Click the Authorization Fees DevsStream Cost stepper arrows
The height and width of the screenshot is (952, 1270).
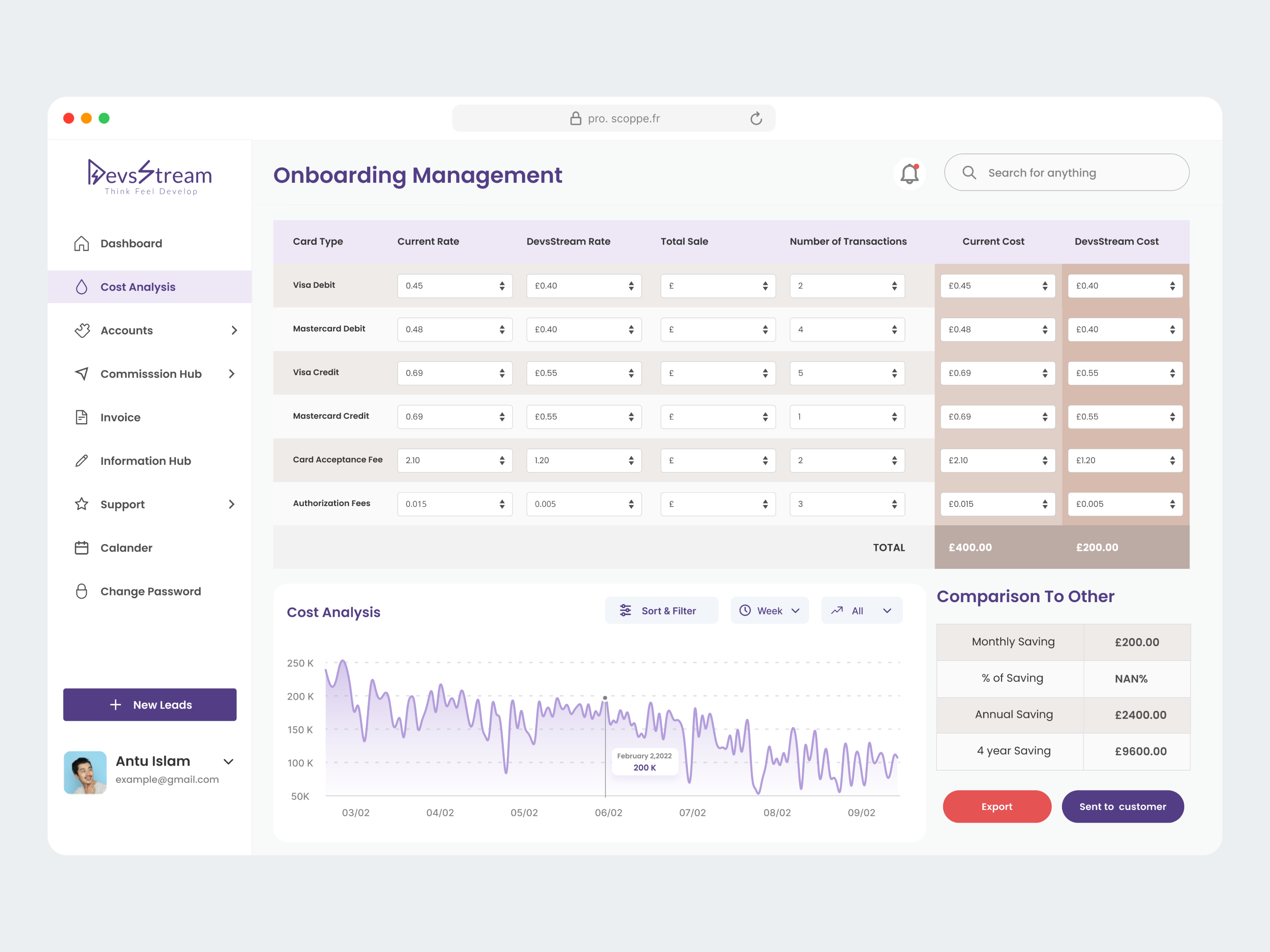click(1172, 504)
